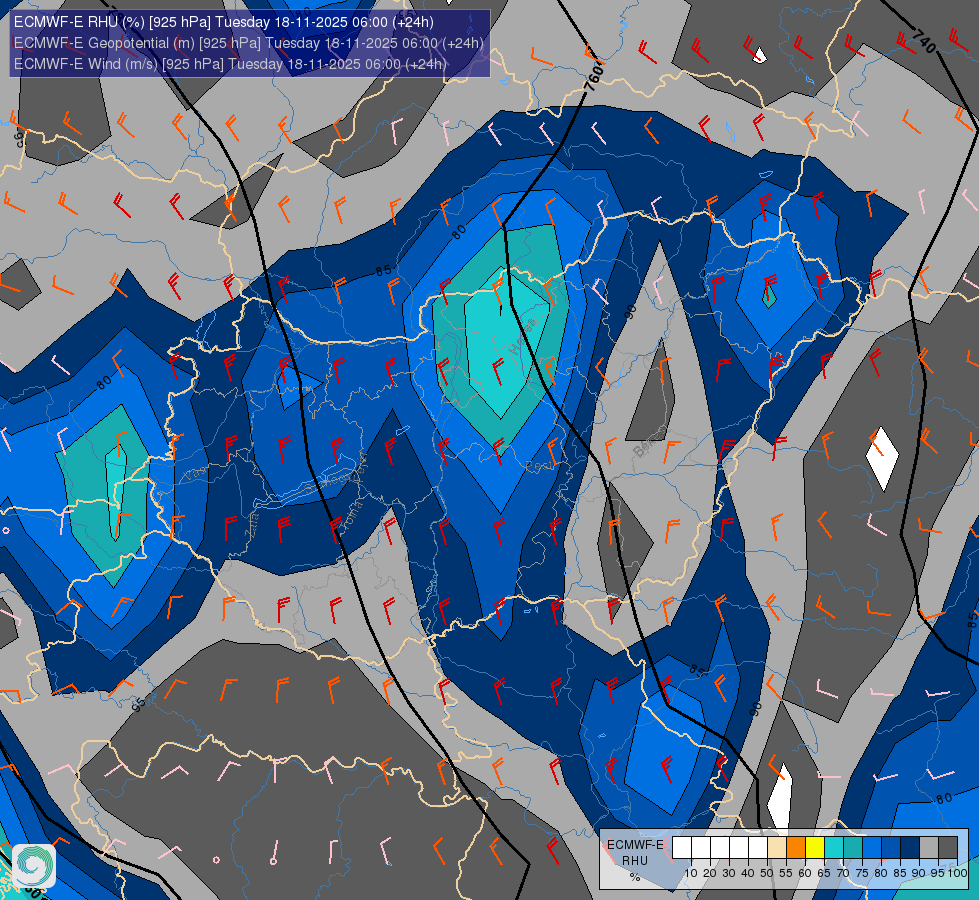Pick the dark gray 95-100 legend swatch
The image size is (979, 900).
[948, 847]
